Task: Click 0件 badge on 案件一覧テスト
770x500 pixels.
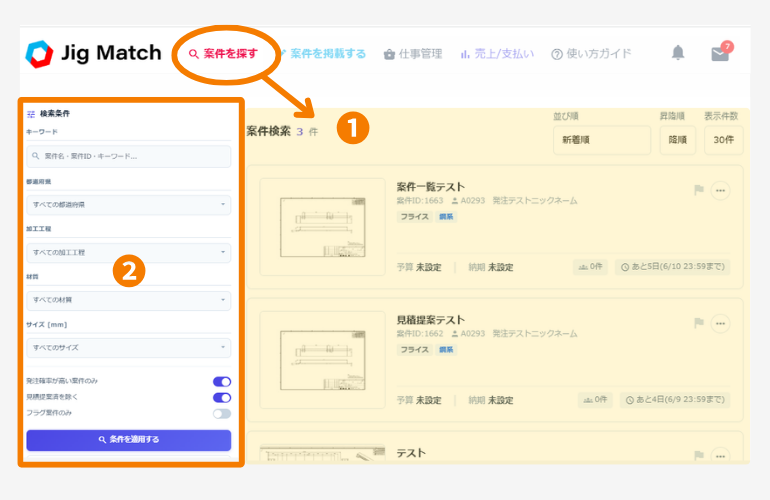Action: (x=590, y=267)
